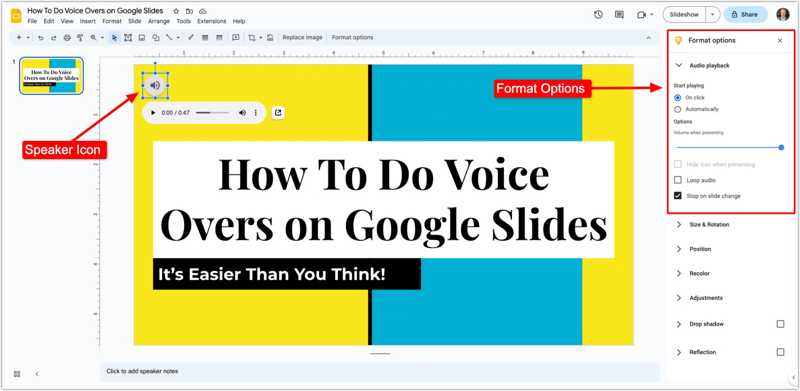
Task: Toggle Hide icon when presenting checkbox
Action: point(678,164)
